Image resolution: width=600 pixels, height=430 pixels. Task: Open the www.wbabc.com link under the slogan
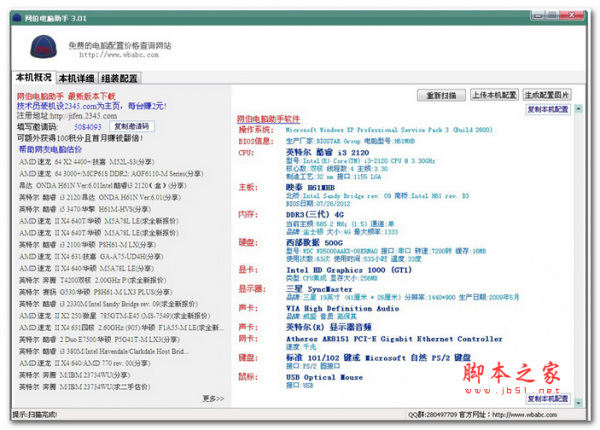119,55
